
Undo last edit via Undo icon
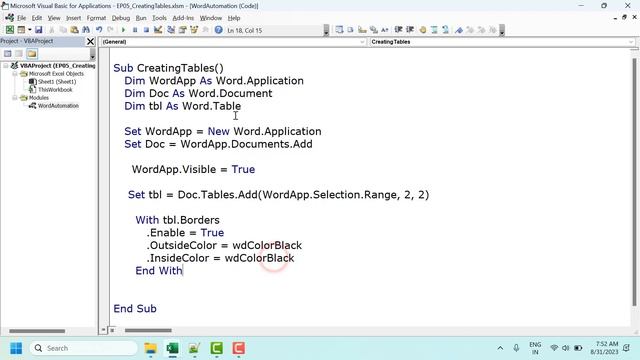(x=99, y=30)
